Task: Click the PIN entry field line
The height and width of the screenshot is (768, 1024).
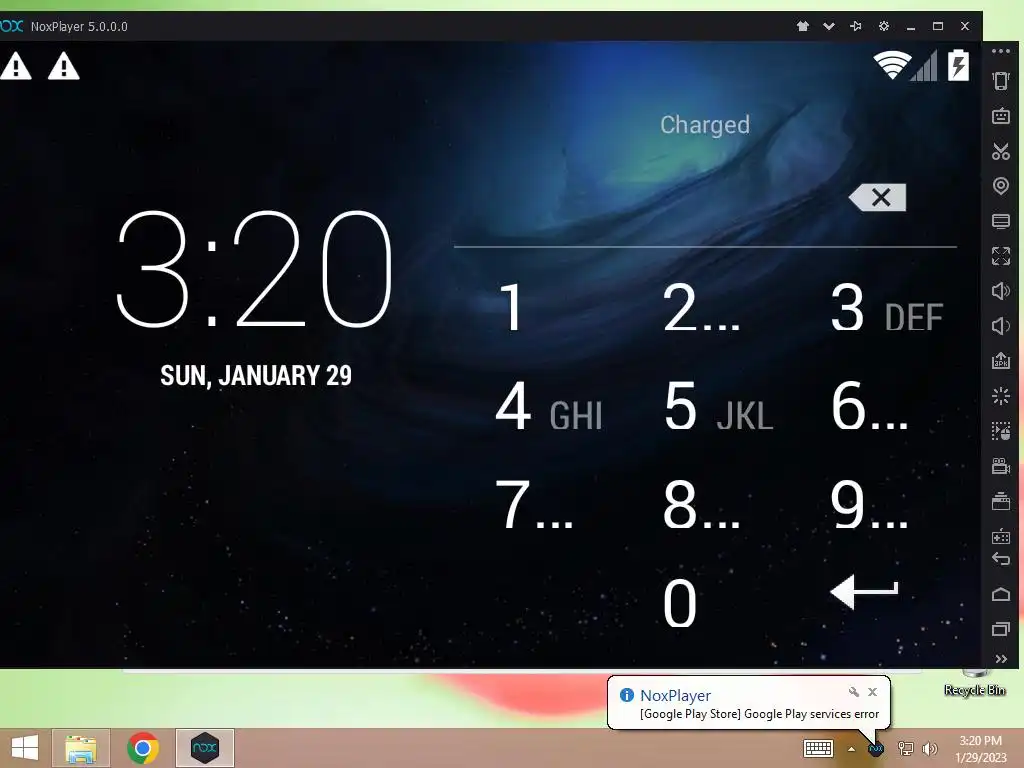Action: tap(705, 246)
